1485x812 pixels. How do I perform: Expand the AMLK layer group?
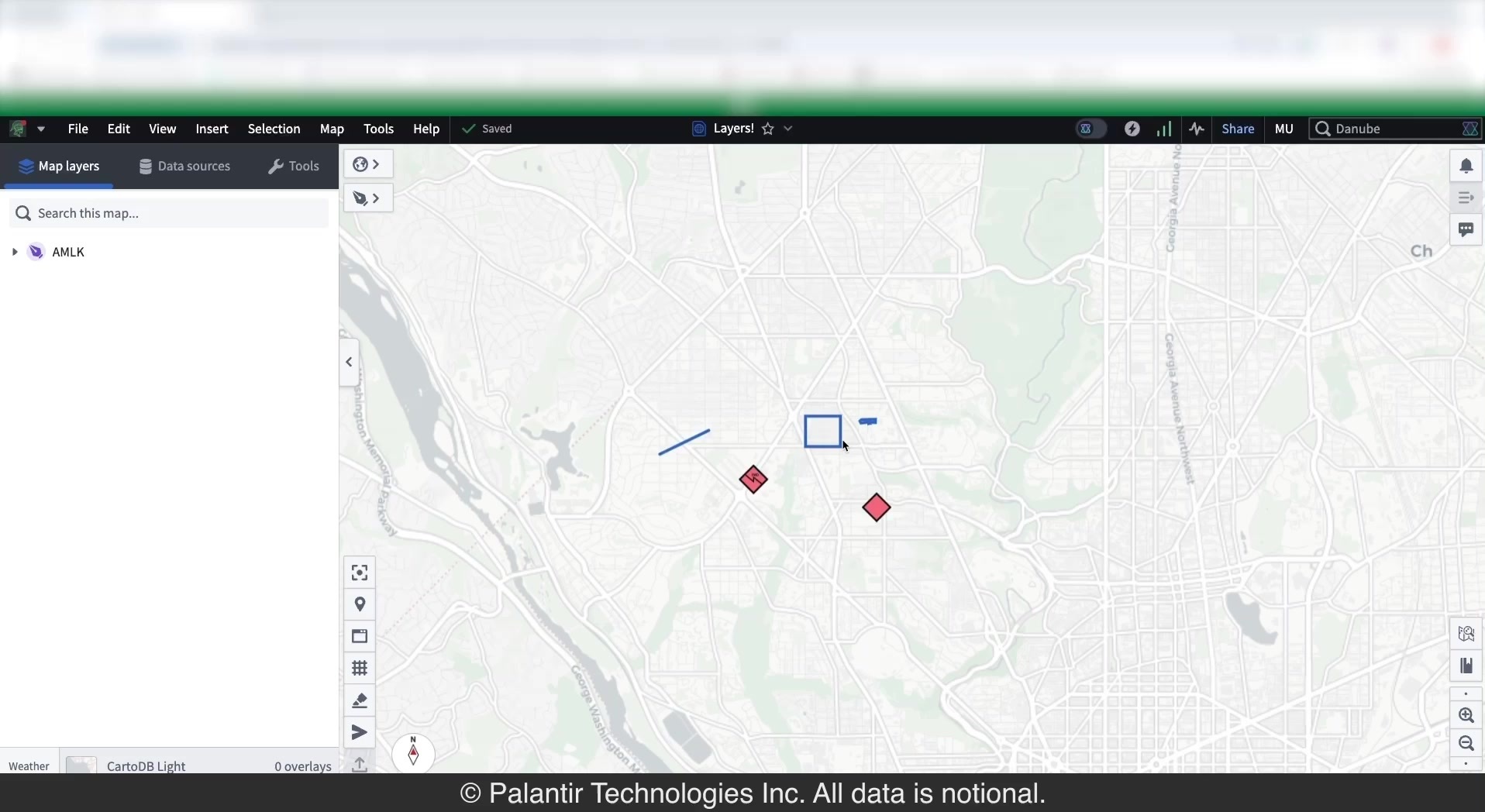15,252
